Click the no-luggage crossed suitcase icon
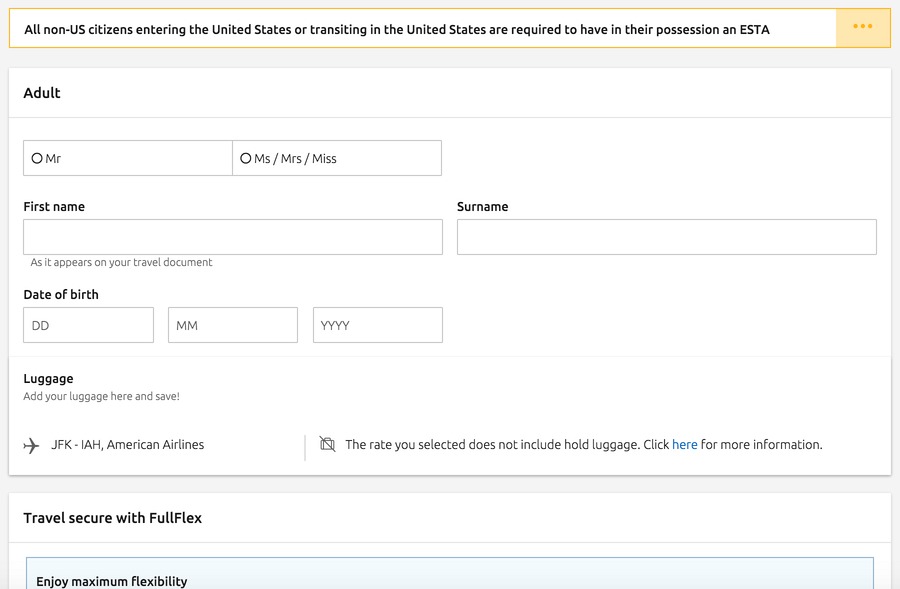The width and height of the screenshot is (900, 589). click(x=327, y=444)
